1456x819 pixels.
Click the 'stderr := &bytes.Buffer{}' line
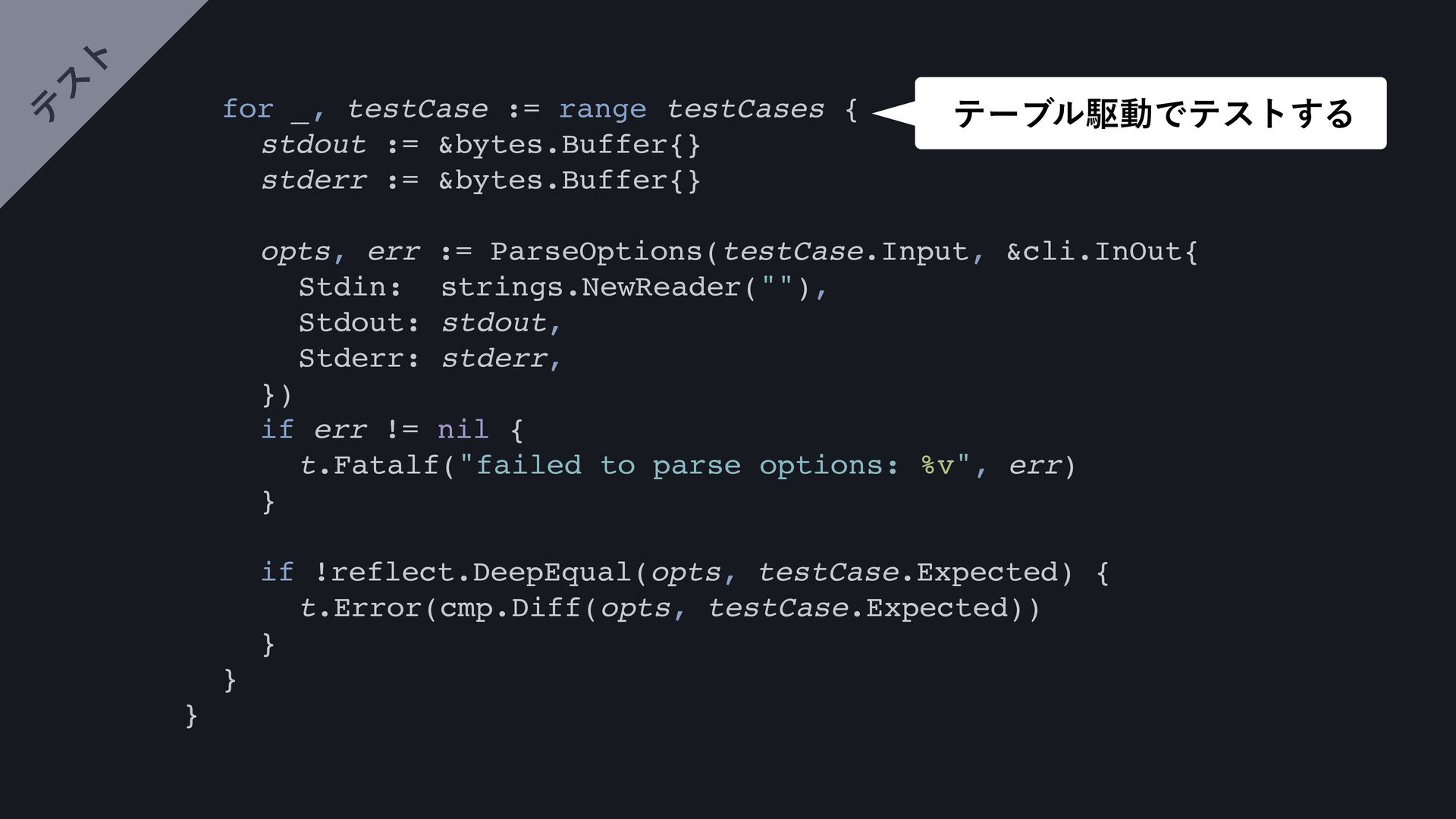481,180
